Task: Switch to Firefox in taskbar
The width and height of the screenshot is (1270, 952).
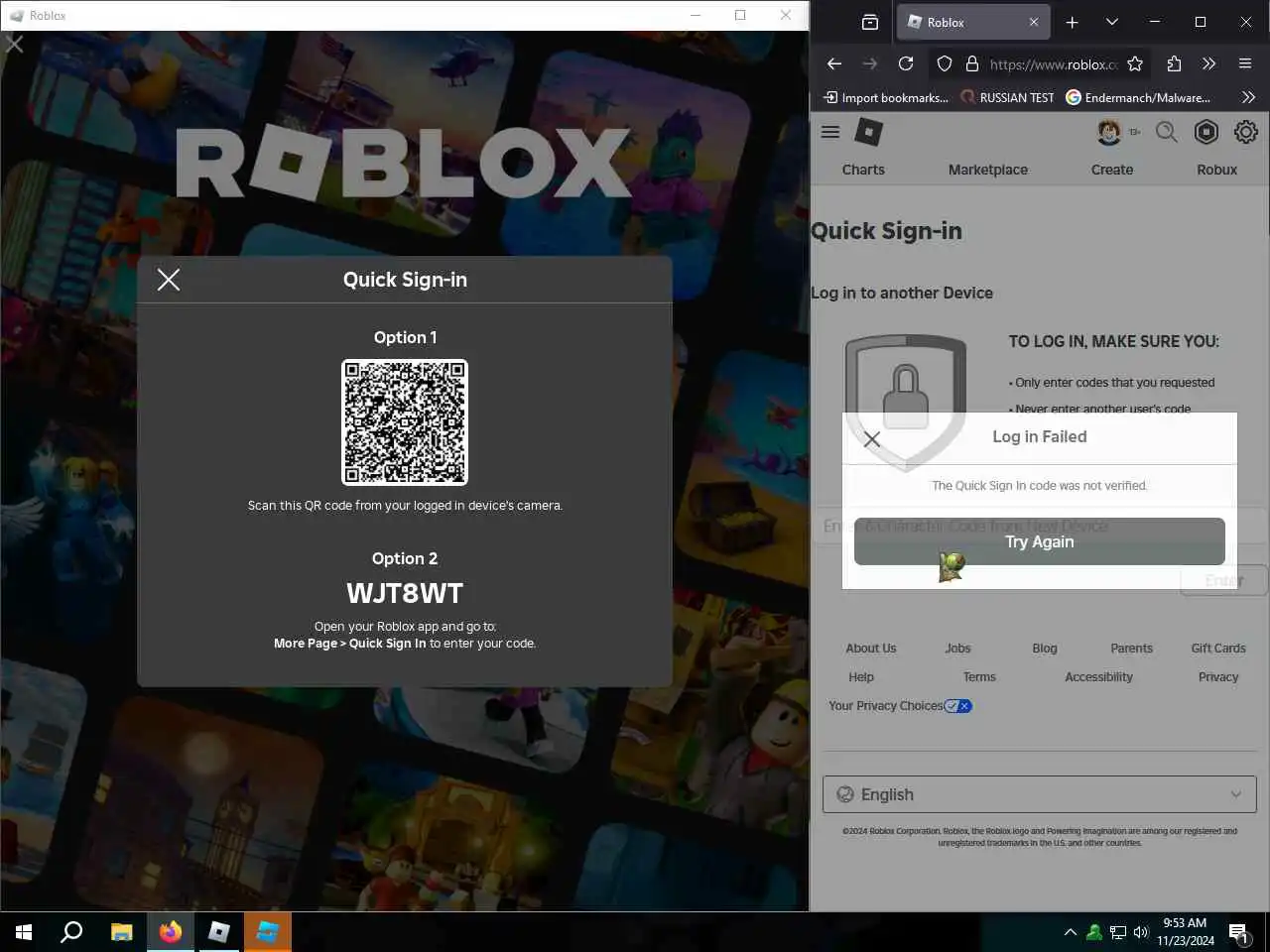Action: 171,932
